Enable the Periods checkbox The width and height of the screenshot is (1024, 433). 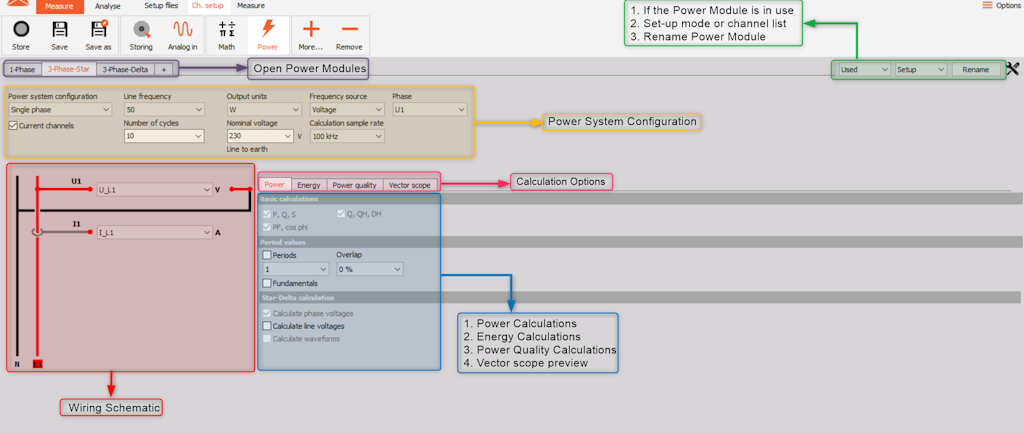tap(266, 255)
